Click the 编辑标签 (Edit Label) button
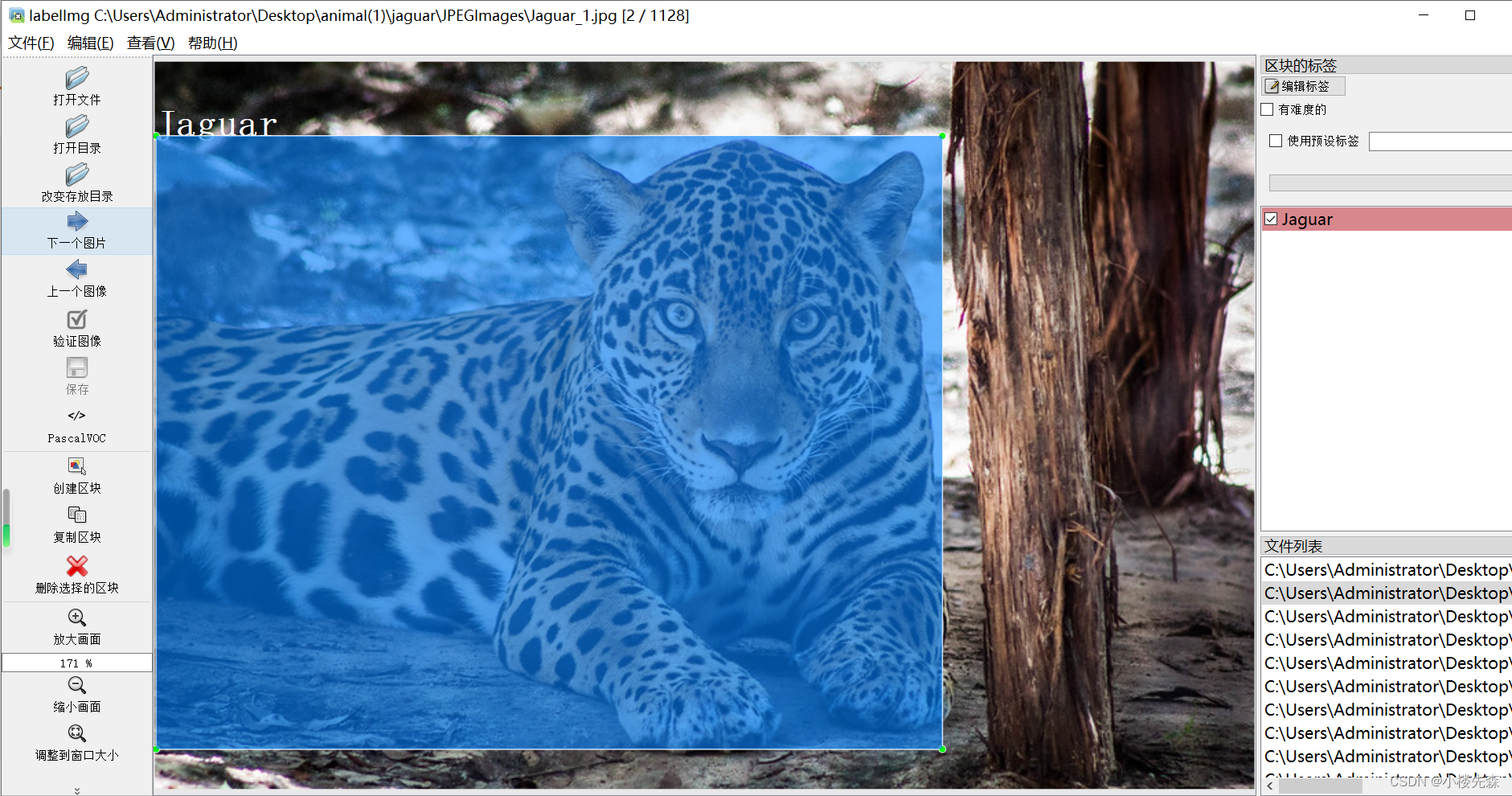This screenshot has width=1512, height=796. click(x=1303, y=86)
